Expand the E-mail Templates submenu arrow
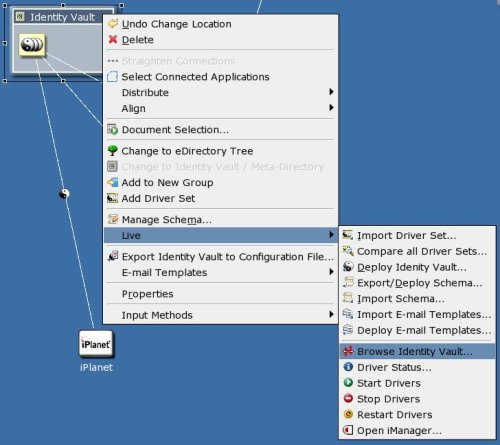This screenshot has width=500, height=445. [331, 272]
